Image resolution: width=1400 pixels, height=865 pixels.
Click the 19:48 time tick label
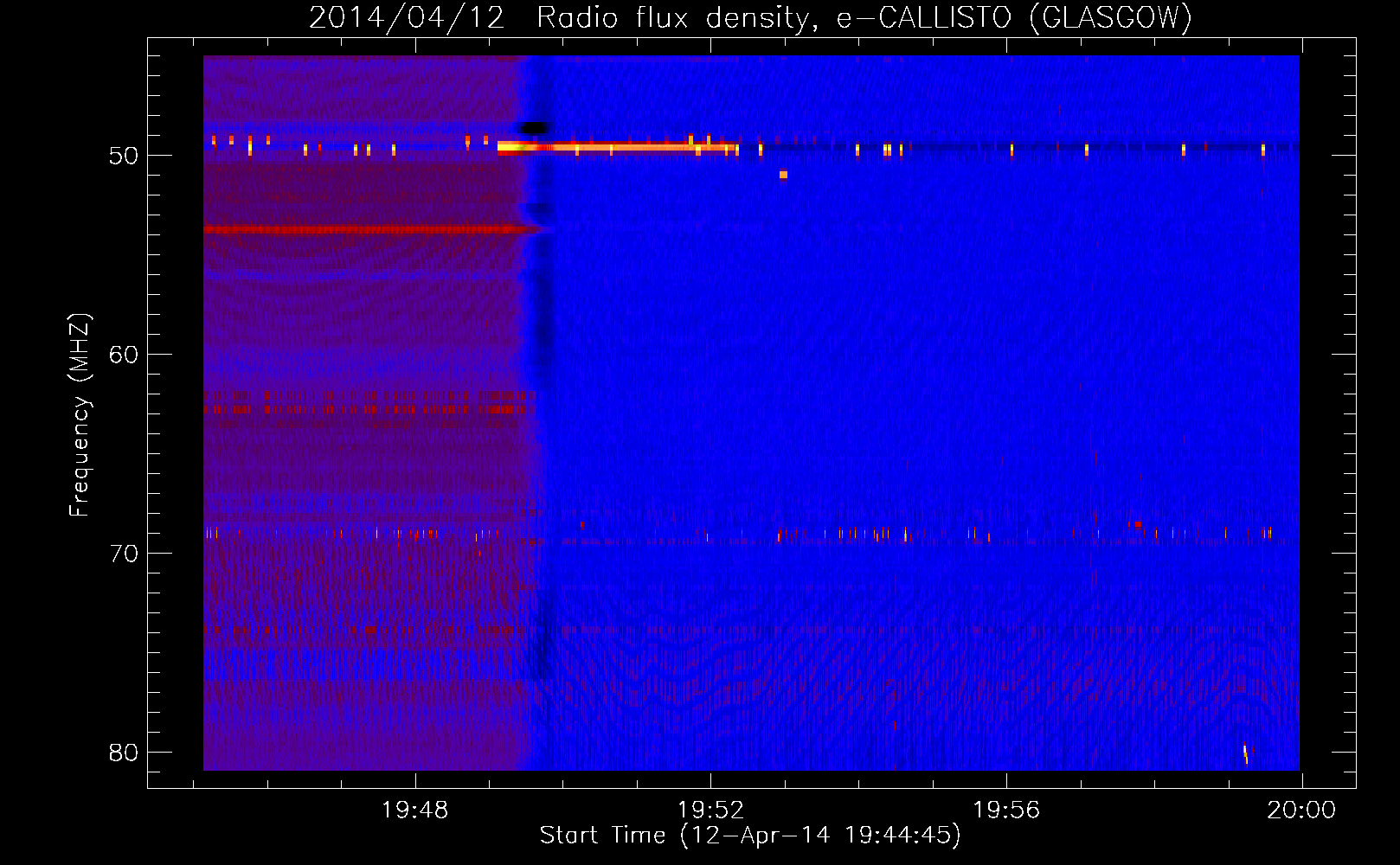(415, 811)
